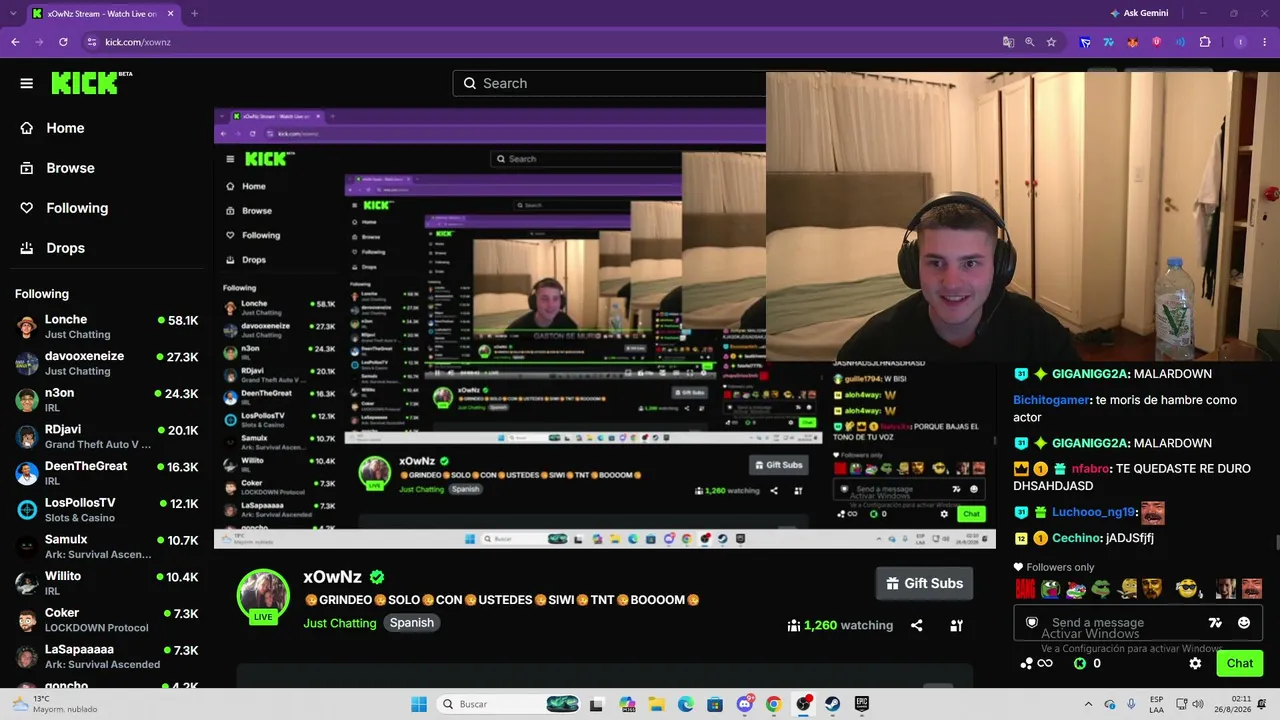Select the Spanish language tag
Image resolution: width=1280 pixels, height=720 pixels.
(412, 623)
